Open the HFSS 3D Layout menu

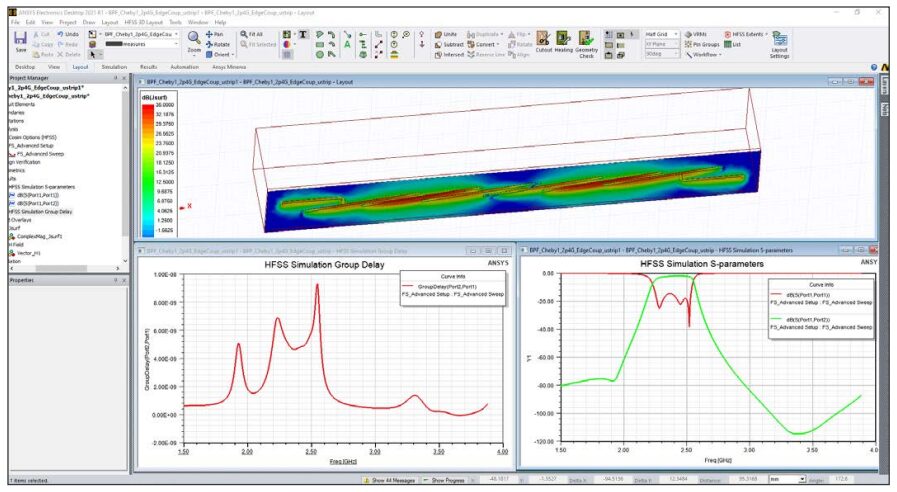pyautogui.click(x=144, y=21)
